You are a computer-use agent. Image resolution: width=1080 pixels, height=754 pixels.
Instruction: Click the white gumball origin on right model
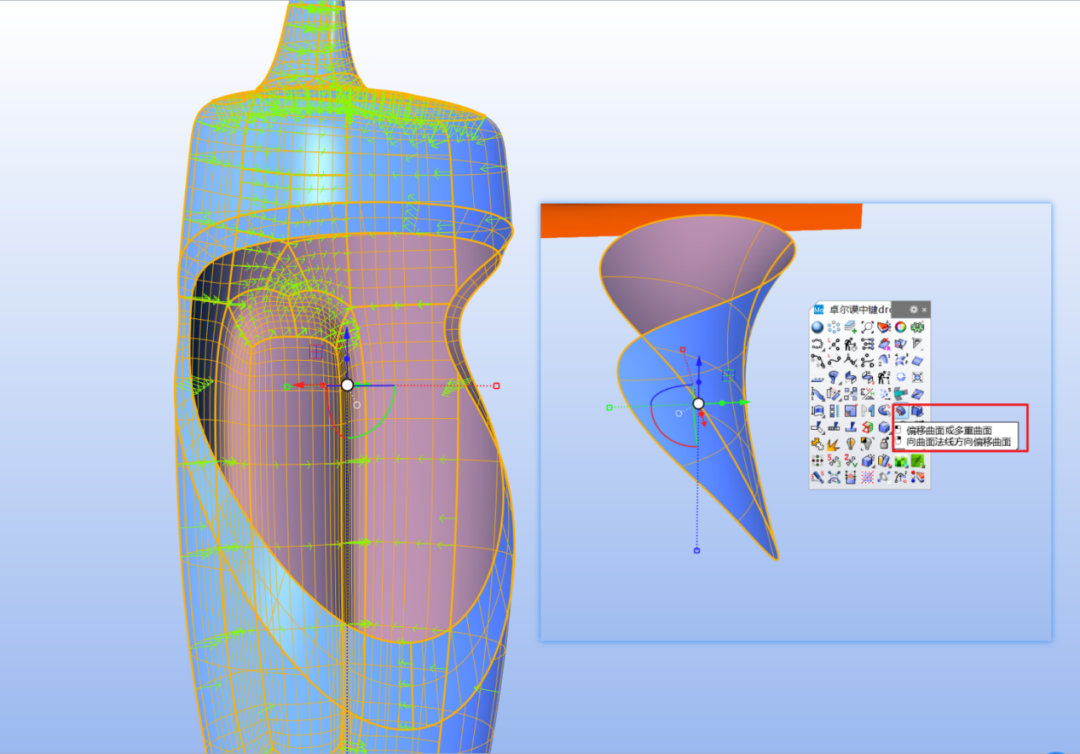pos(698,404)
